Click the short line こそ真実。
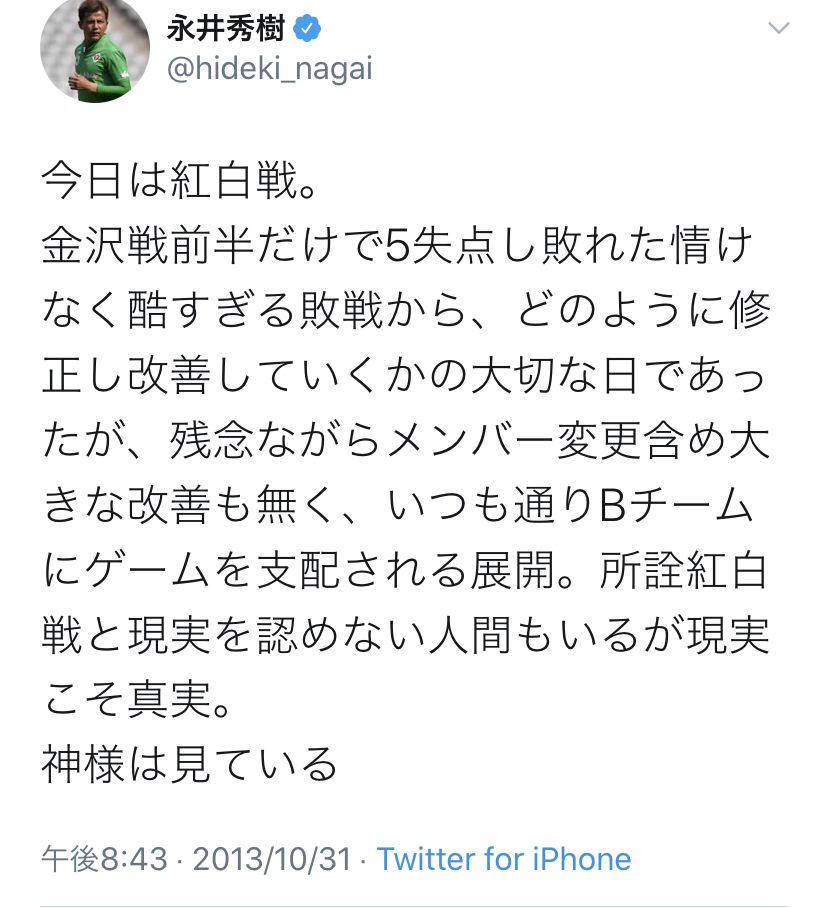The width and height of the screenshot is (828, 908). click(x=137, y=700)
